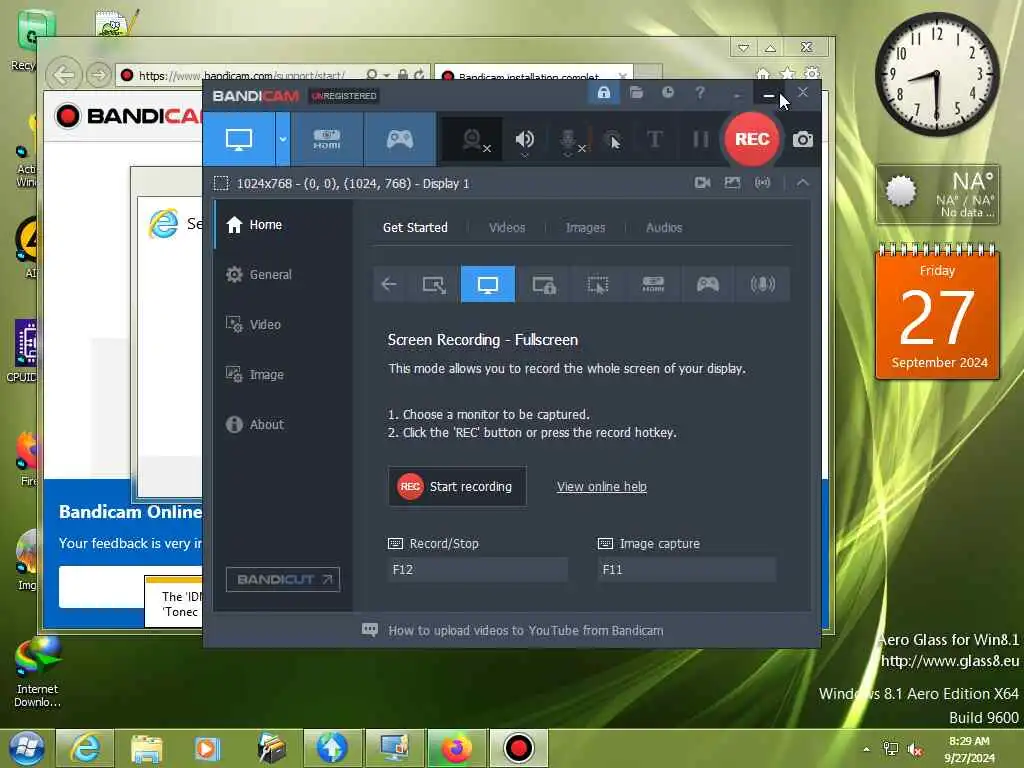Open File Explorer folder icon in taskbar
Screen dimensions: 1024x768
click(146, 748)
